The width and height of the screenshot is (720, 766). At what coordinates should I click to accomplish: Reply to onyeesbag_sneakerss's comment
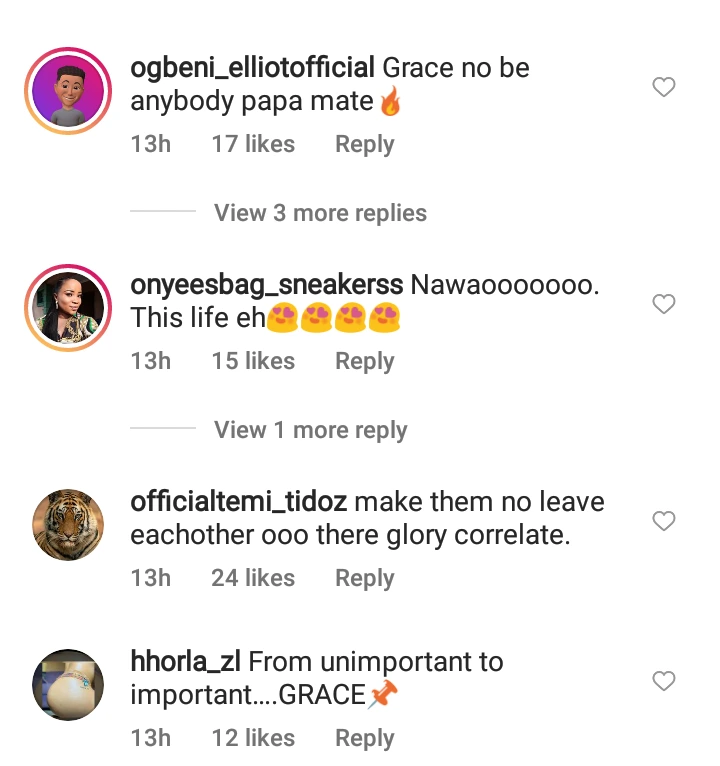tap(364, 361)
